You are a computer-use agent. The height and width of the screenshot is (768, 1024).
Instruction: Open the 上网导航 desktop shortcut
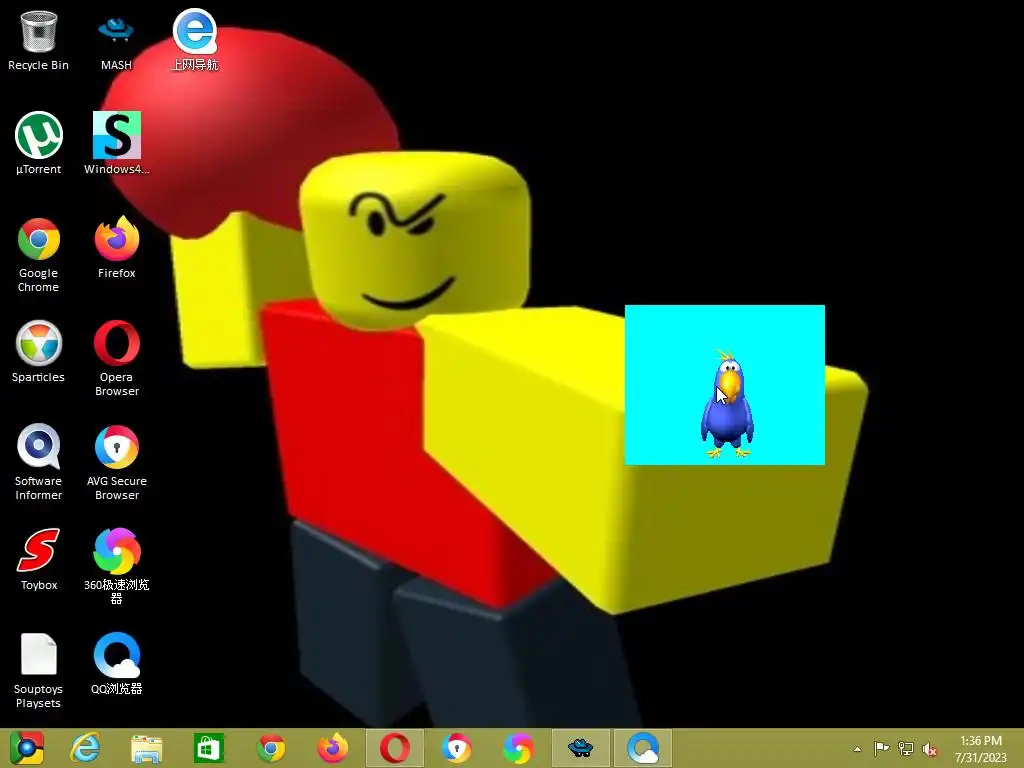[x=195, y=40]
